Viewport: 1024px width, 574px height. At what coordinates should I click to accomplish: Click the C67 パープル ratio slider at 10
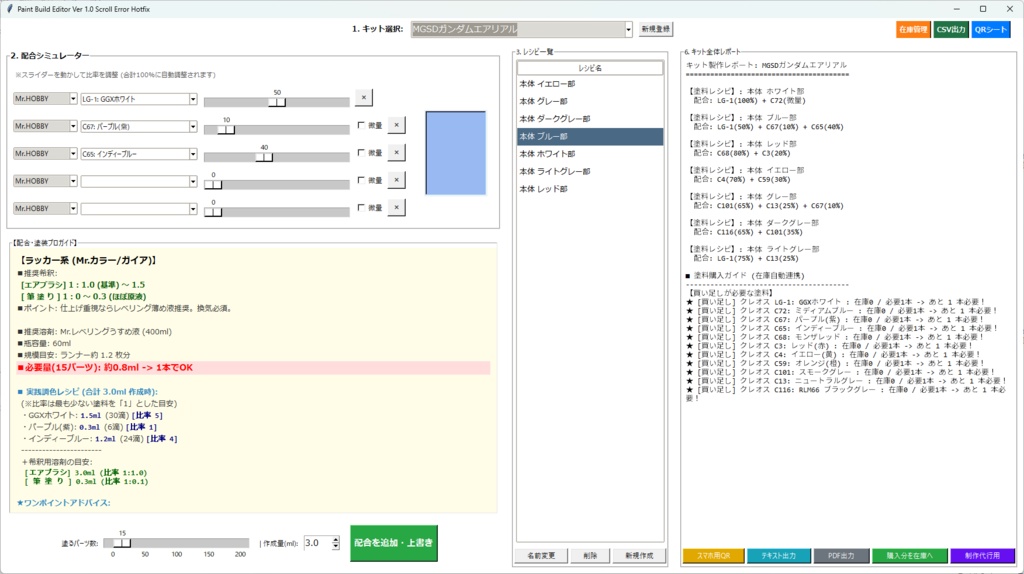pyautogui.click(x=226, y=129)
